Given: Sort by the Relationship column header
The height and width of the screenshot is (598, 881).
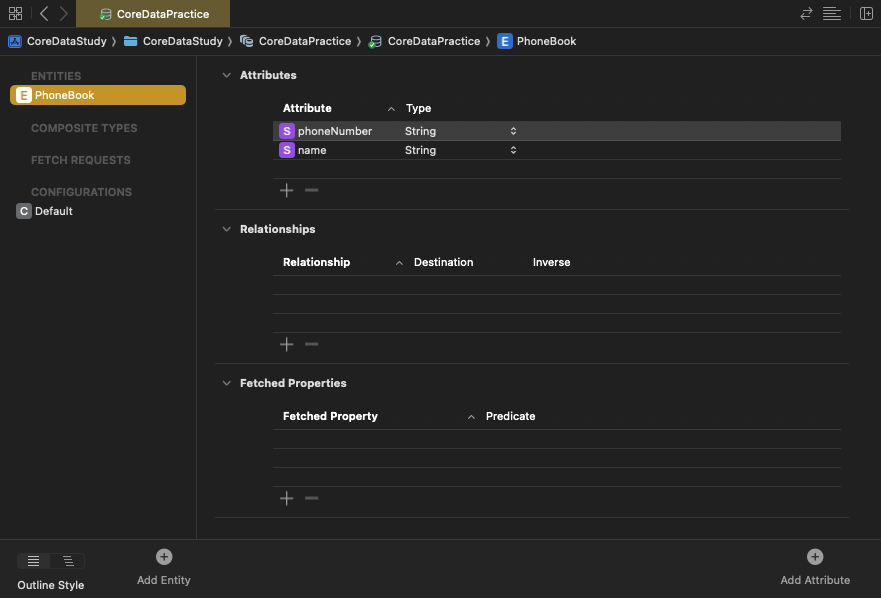Looking at the screenshot, I should click(316, 262).
